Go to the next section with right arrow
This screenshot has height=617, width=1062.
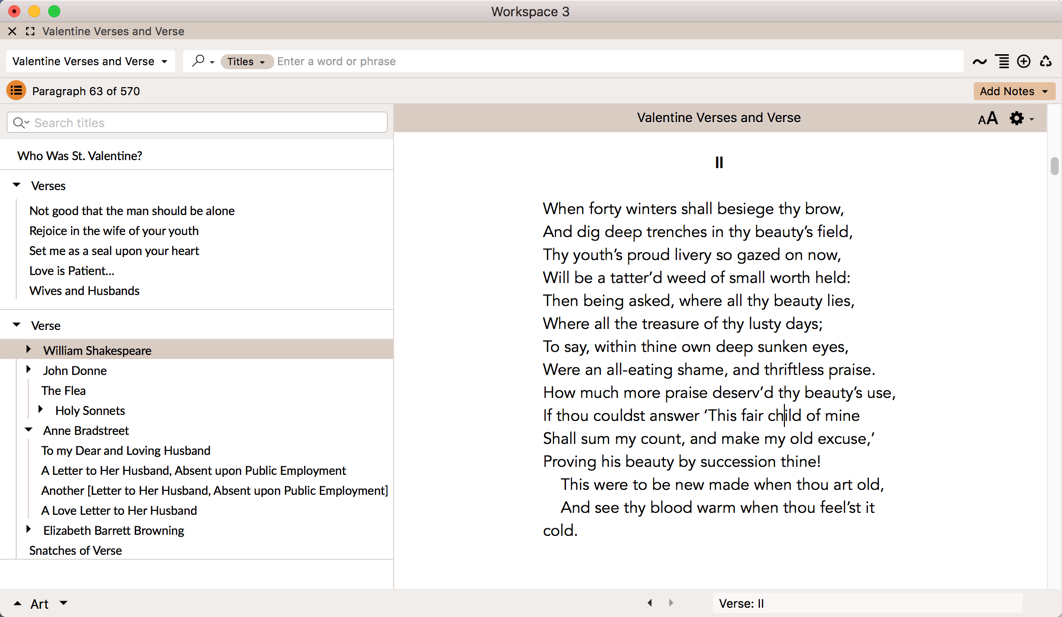[671, 603]
